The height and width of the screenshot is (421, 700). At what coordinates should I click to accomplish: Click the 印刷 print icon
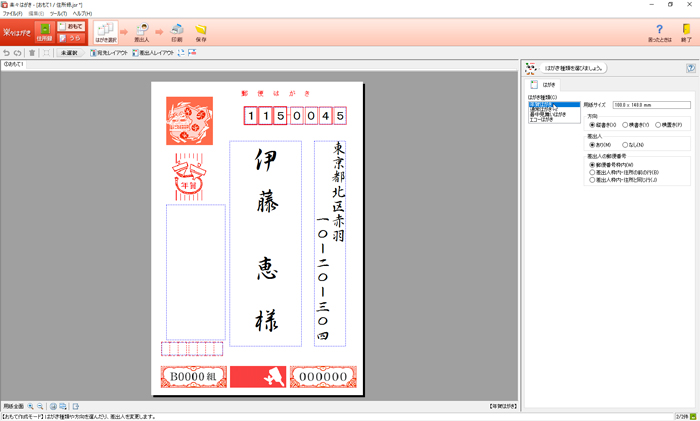tap(176, 33)
